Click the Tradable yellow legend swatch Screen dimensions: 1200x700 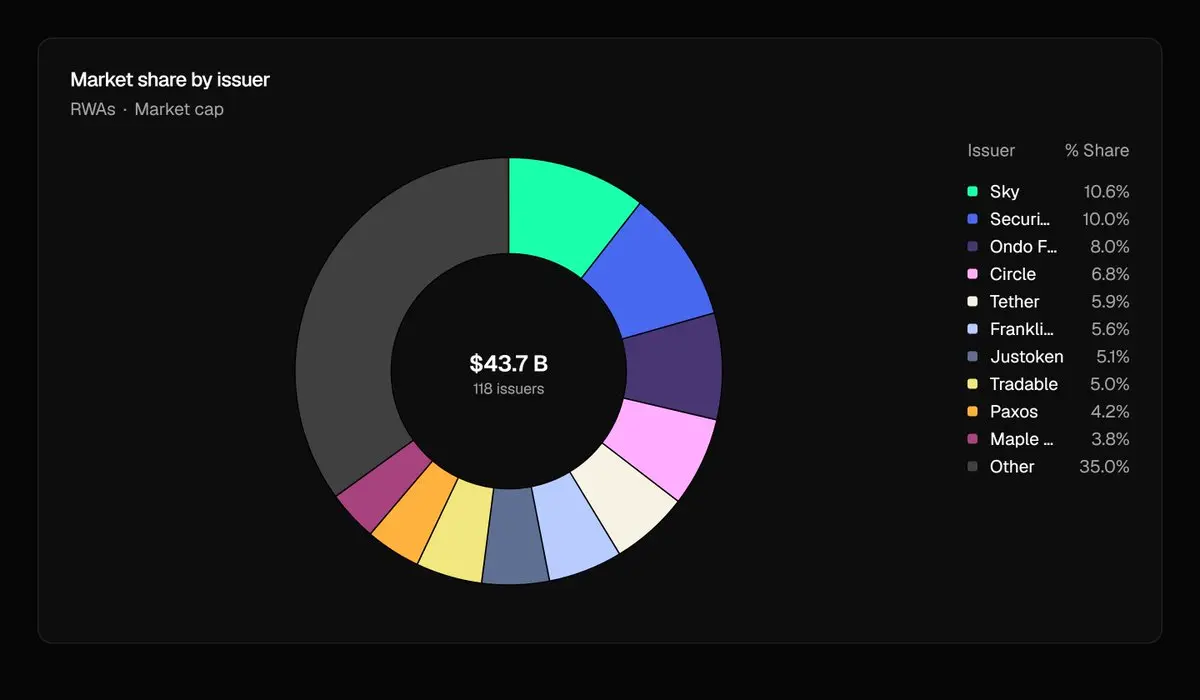click(x=972, y=384)
